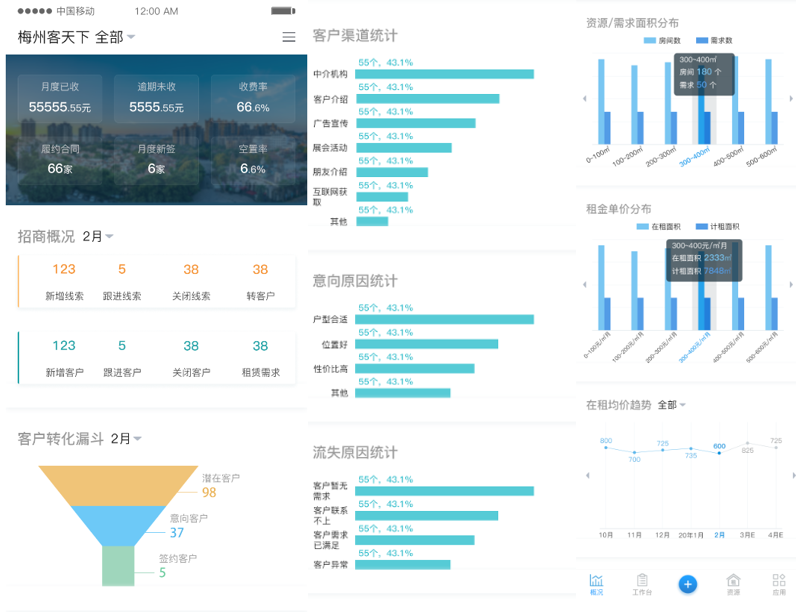Screen dimensions: 802x615
Task: View the 123 新增客户 stat
Action: click(x=64, y=358)
